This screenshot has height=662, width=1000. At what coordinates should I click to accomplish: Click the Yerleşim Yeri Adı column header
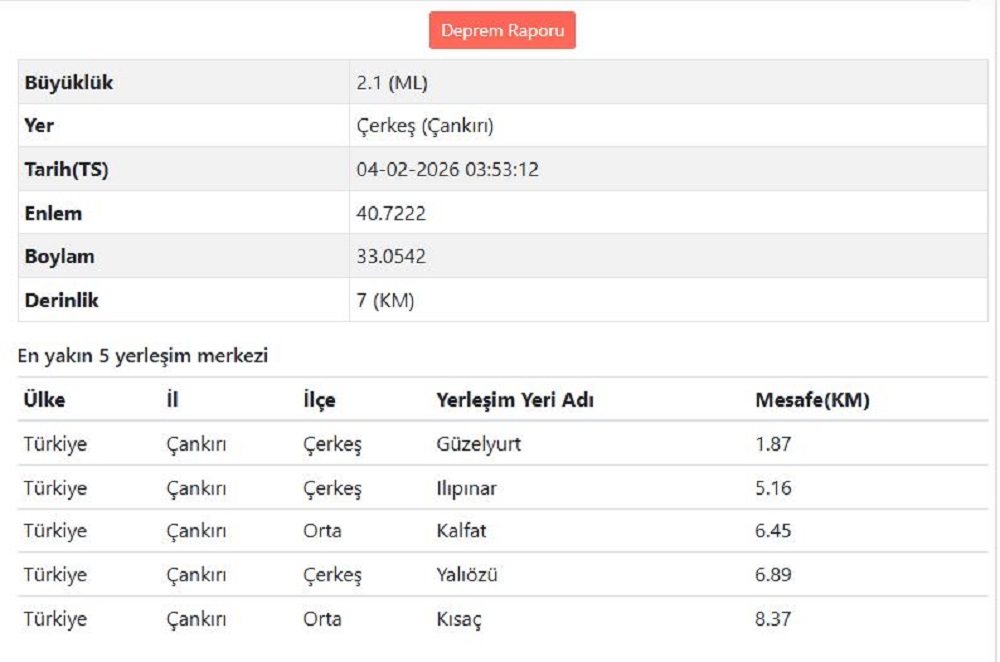[515, 400]
